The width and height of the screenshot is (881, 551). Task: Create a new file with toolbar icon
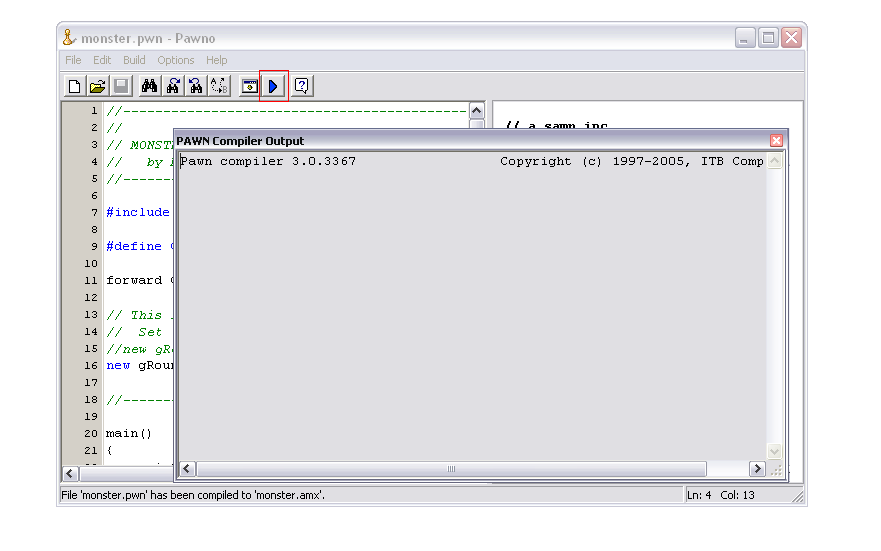[x=74, y=86]
